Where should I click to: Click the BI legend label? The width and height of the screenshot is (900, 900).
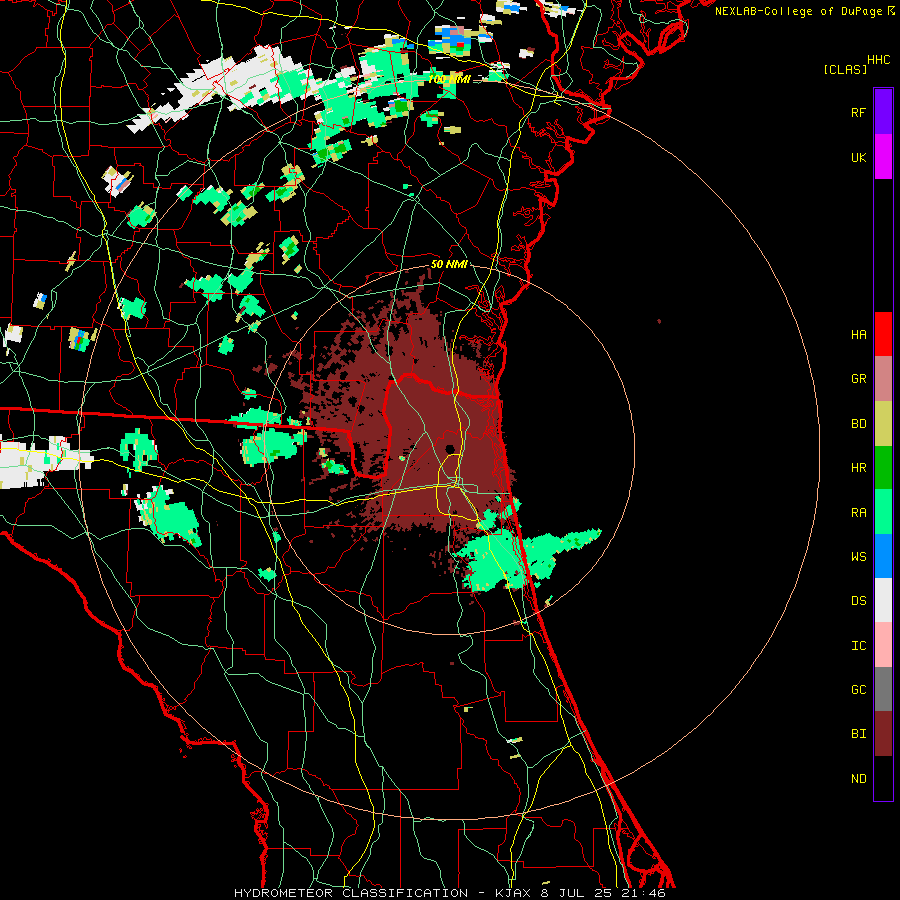859,734
